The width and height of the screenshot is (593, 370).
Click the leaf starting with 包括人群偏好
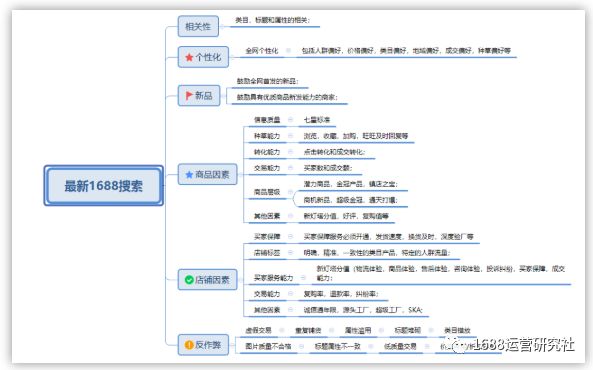[406, 51]
